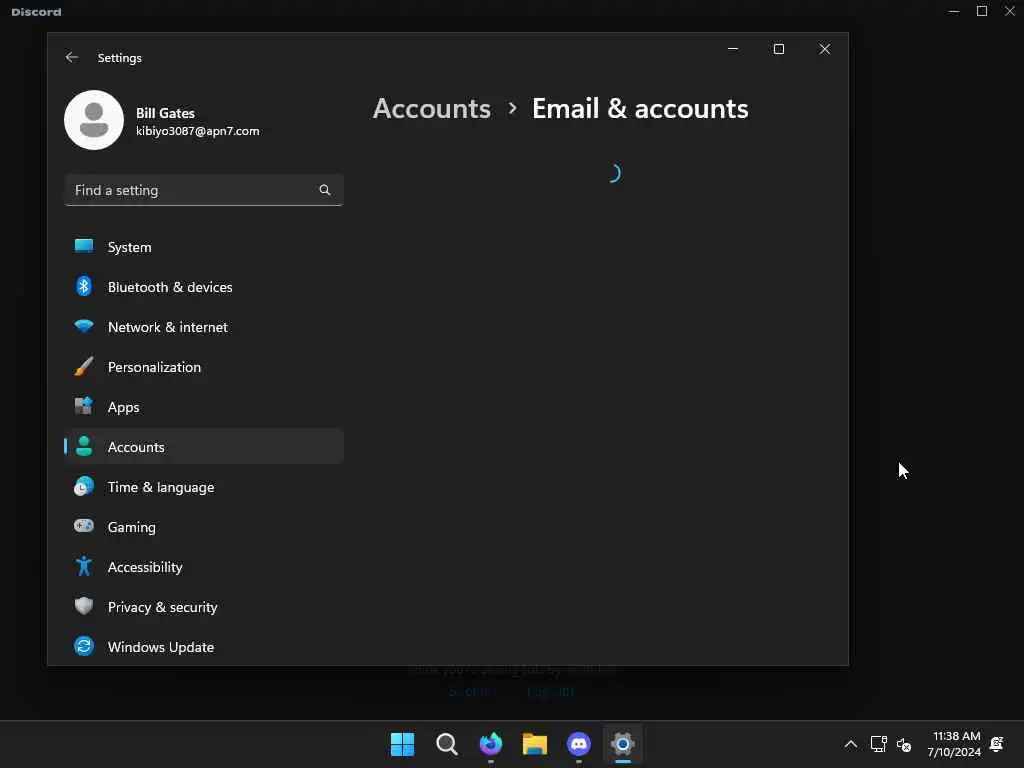
Task: Open System settings
Action: [204, 247]
